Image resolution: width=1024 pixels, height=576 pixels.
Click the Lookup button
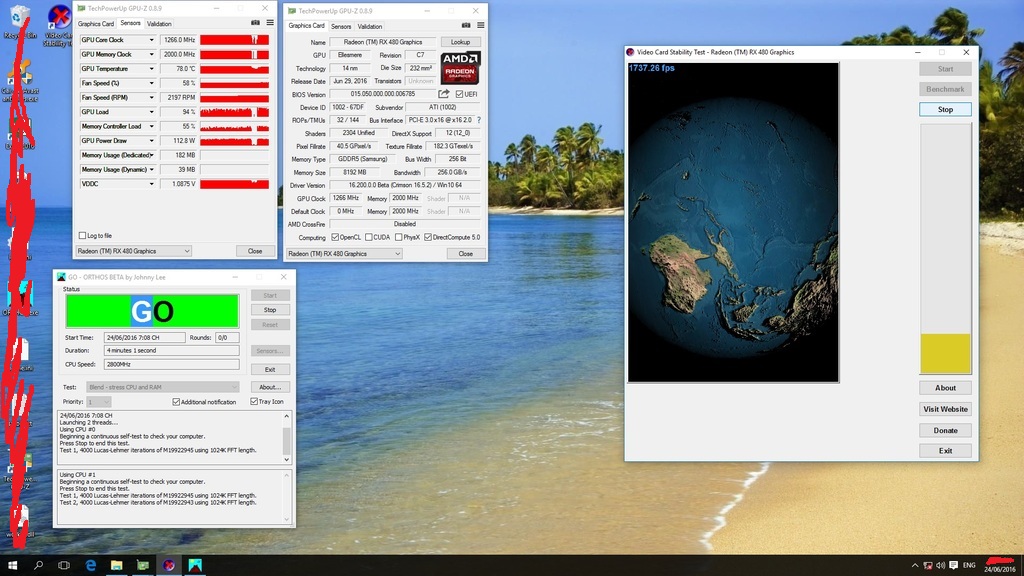(460, 42)
